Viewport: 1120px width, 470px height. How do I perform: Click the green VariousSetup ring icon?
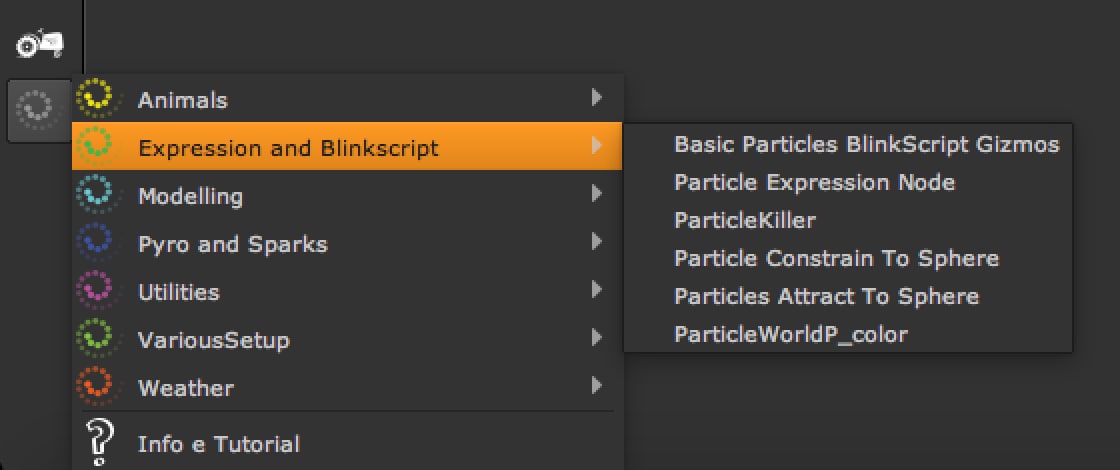(x=98, y=338)
